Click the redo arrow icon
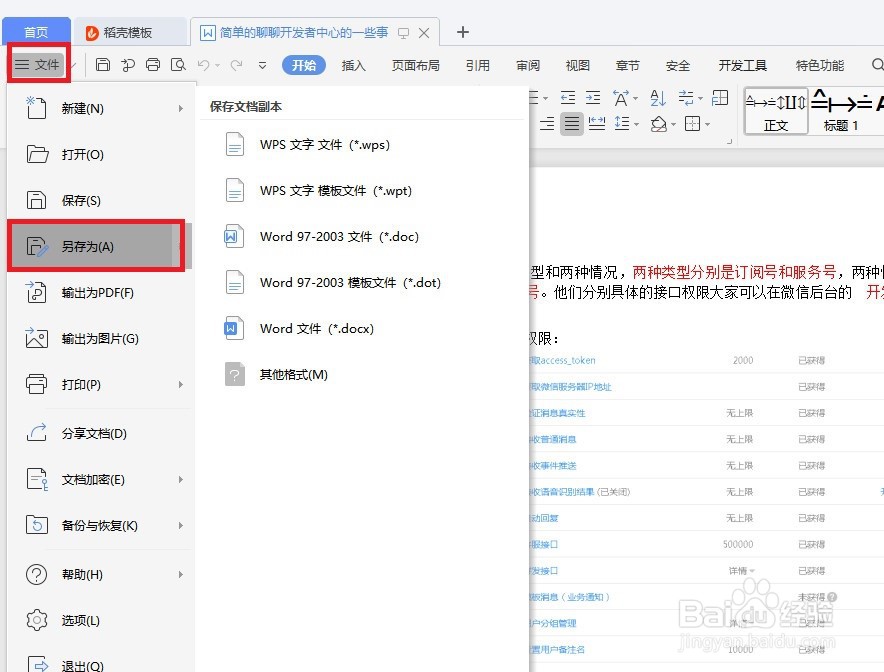The width and height of the screenshot is (884, 672). point(237,65)
